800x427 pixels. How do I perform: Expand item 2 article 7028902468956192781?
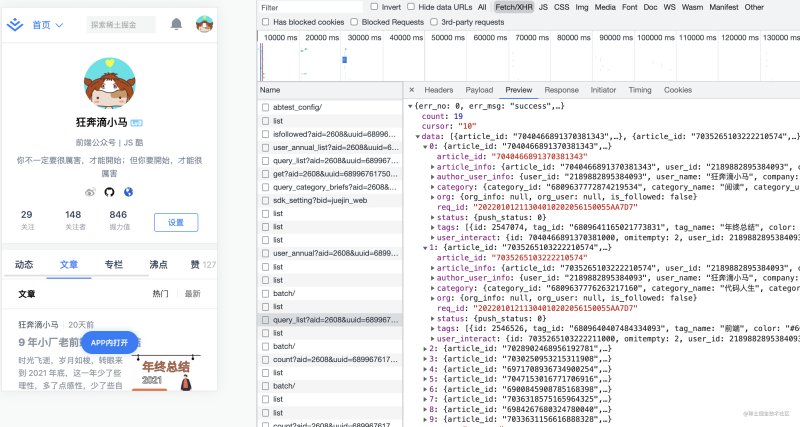coord(426,349)
